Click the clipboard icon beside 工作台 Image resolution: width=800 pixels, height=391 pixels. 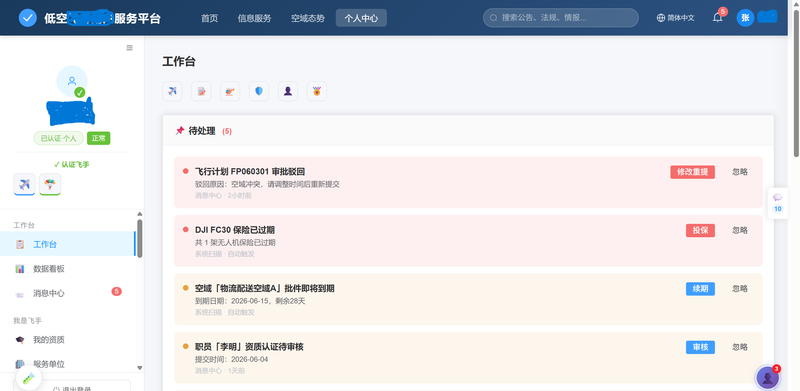20,244
